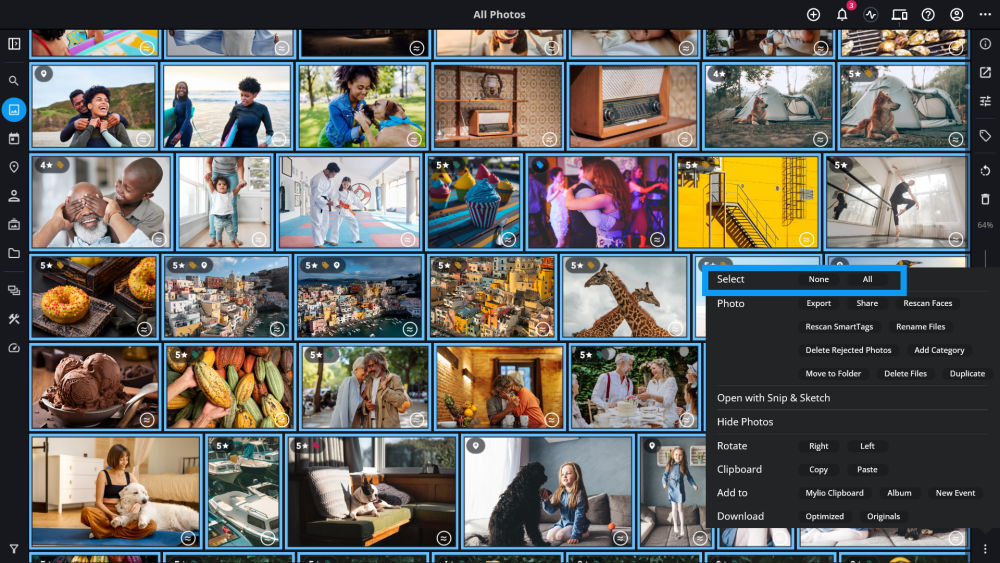This screenshot has width=1000, height=563.
Task: Click the vertical three-dot menu icon
Action: point(985,548)
